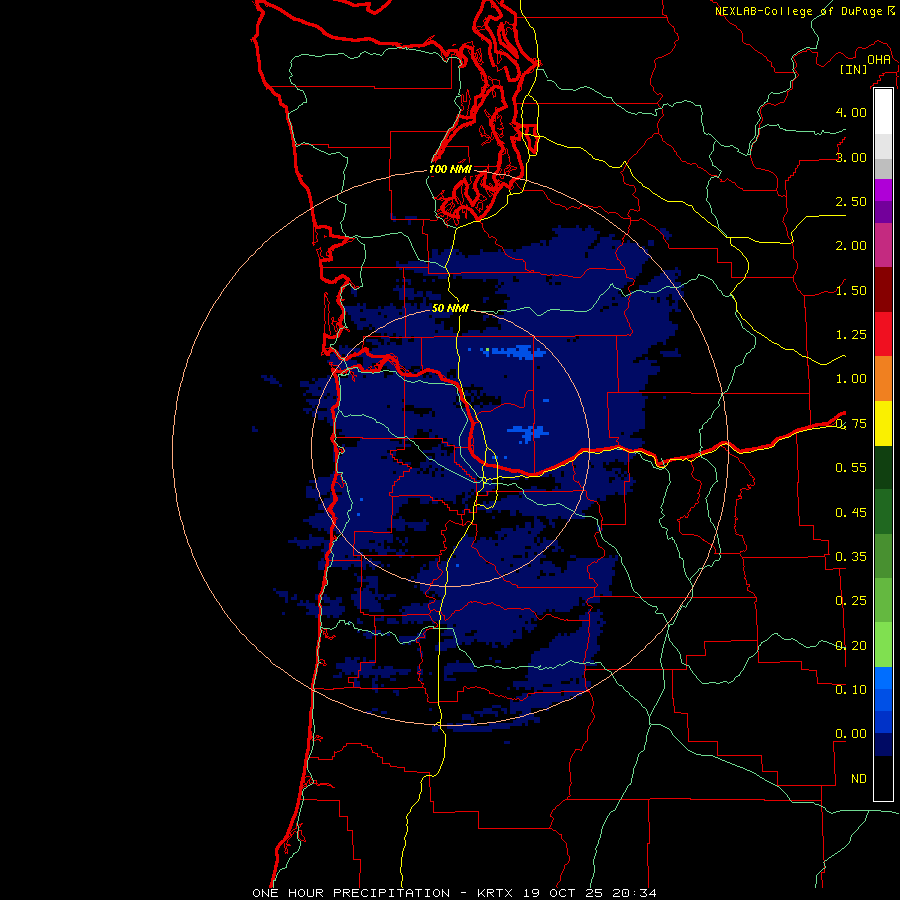Click the ND legend label
The width and height of the screenshot is (900, 900).
coord(859,779)
